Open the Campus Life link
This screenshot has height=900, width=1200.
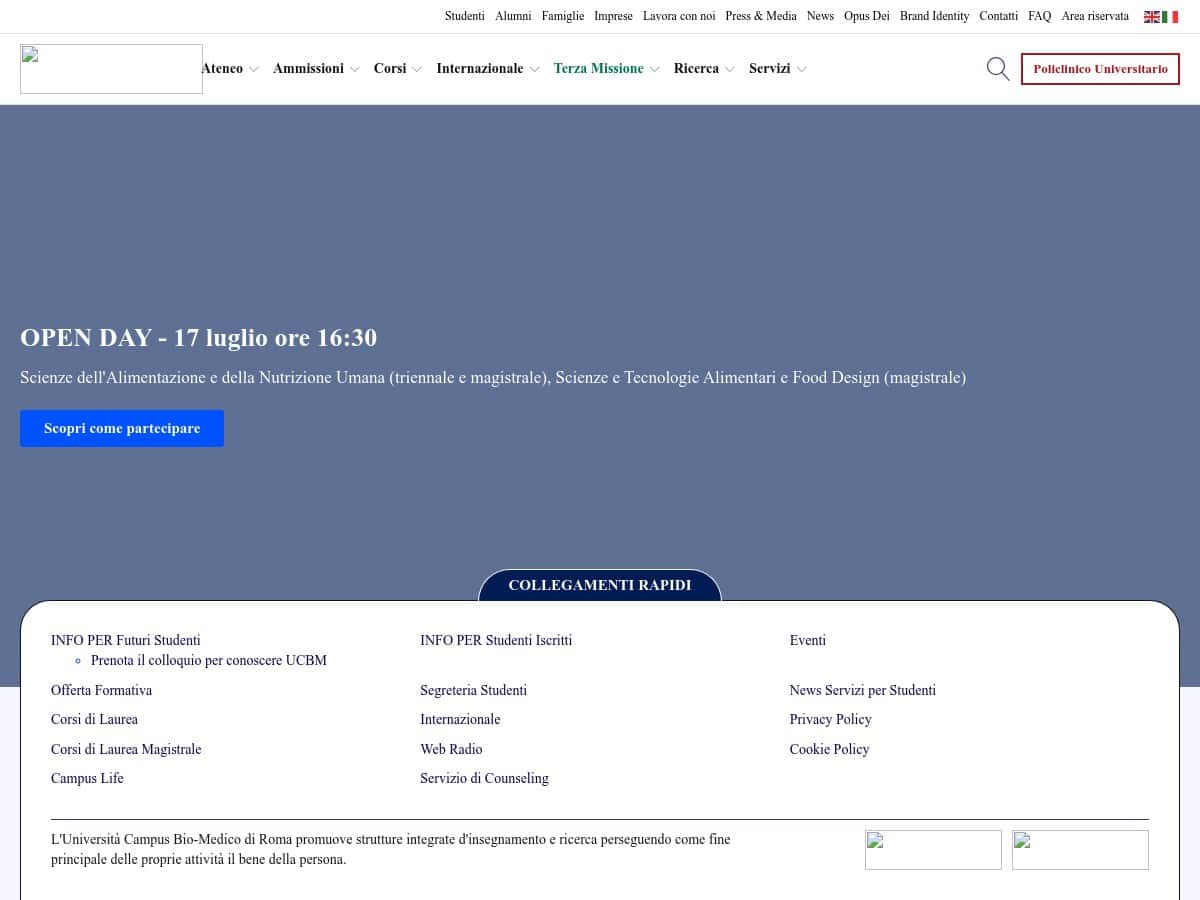tap(87, 778)
